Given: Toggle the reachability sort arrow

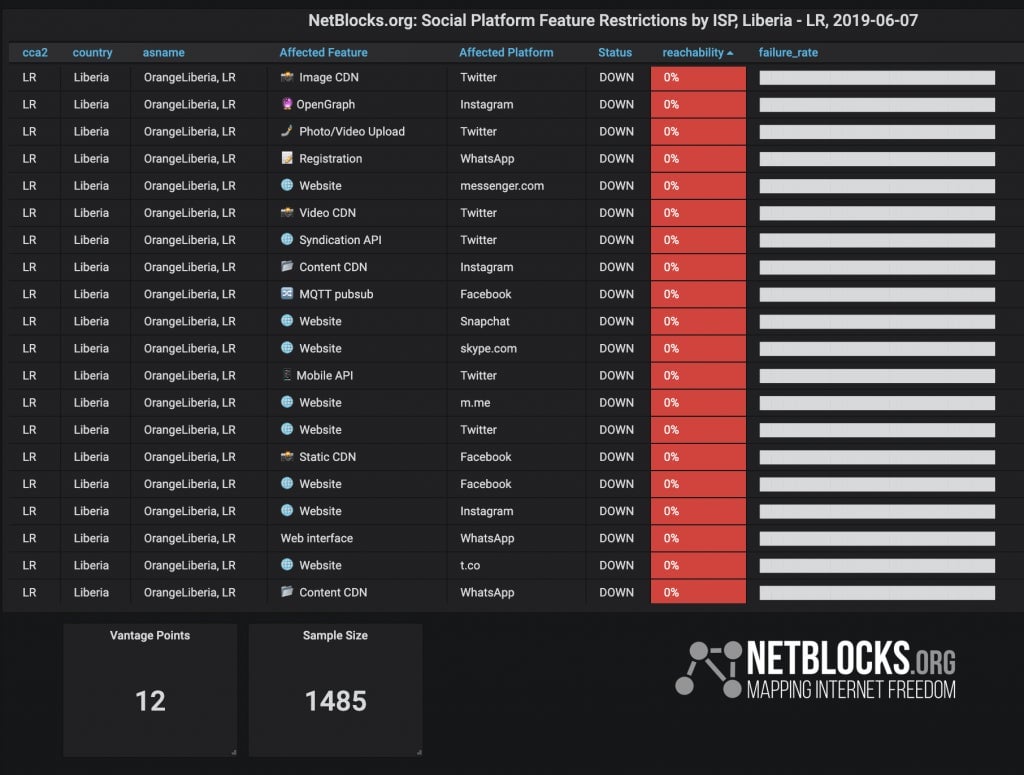Looking at the screenshot, I should click(730, 53).
